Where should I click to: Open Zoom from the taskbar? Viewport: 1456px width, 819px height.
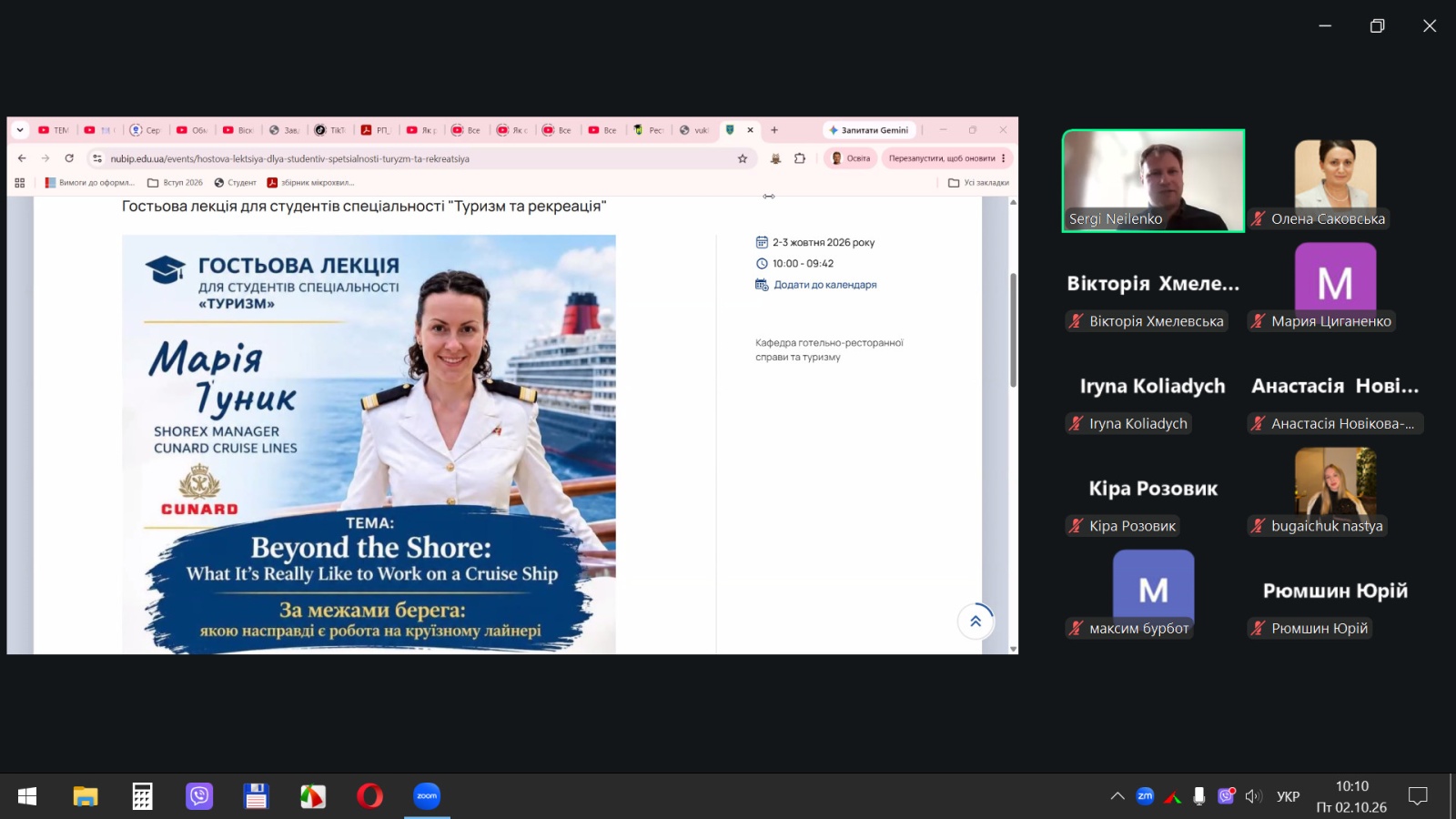427,796
